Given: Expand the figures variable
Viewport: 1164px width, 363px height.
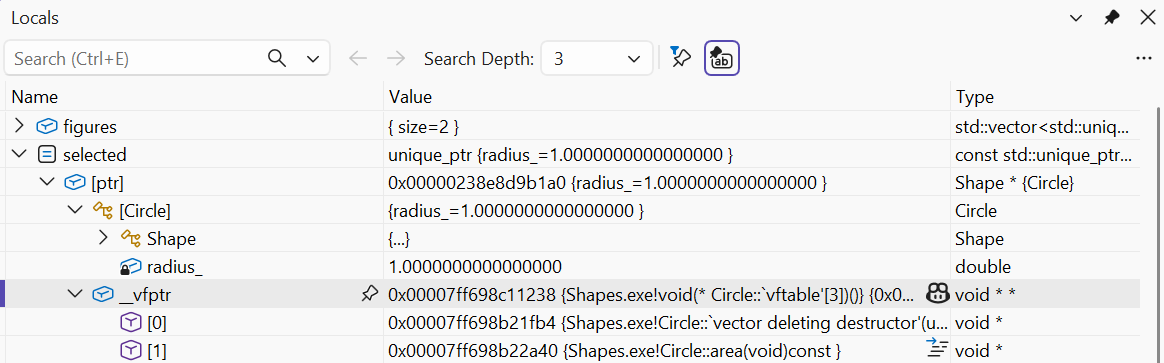Looking at the screenshot, I should pos(19,126).
